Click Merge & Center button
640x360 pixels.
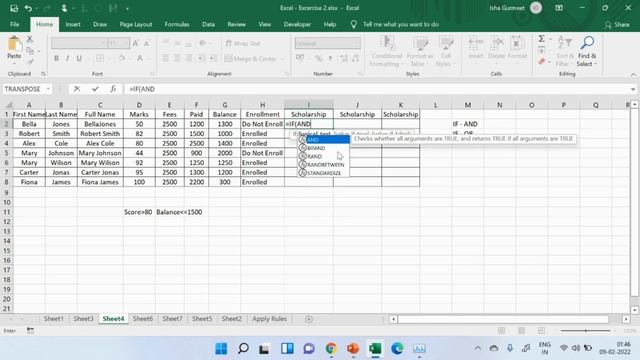click(x=251, y=59)
